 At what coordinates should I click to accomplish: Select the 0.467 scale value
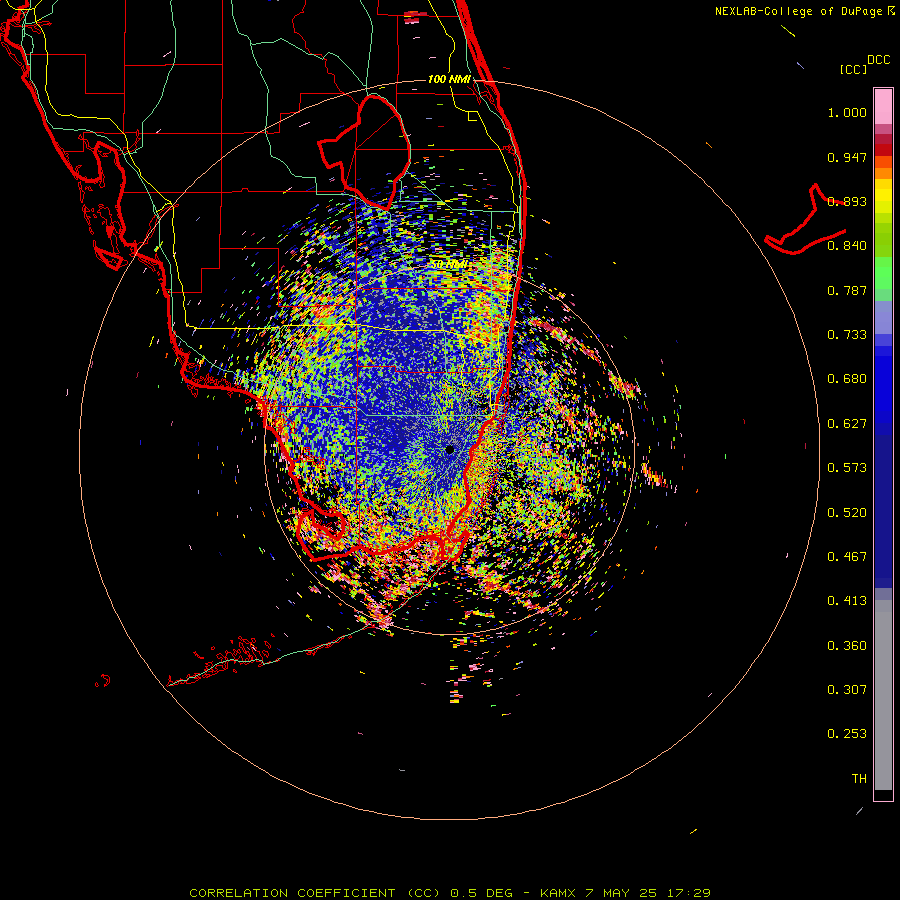pos(847,557)
